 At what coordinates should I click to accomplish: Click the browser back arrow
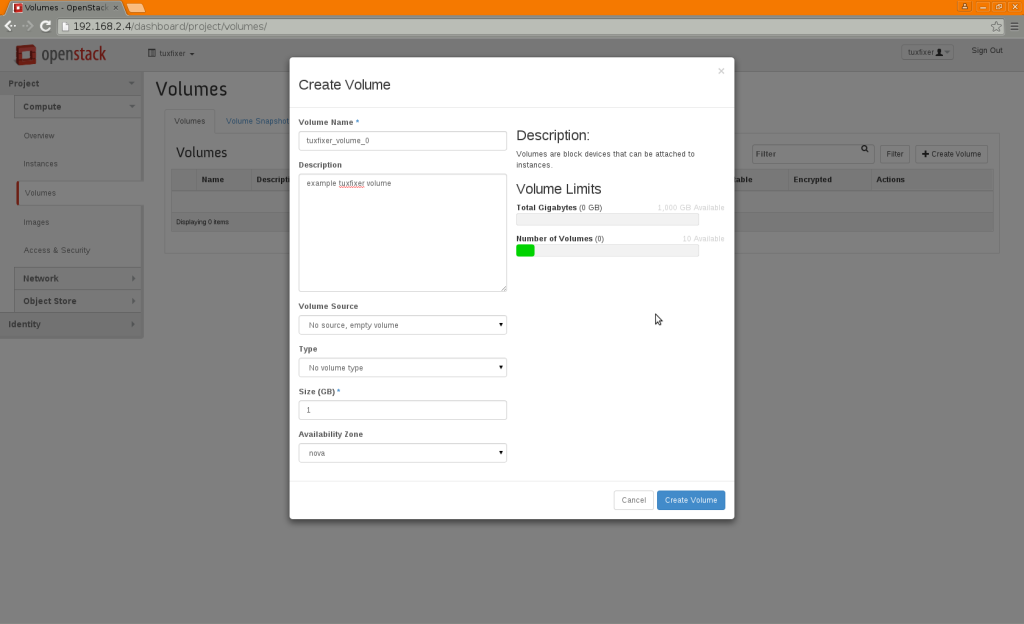10,26
